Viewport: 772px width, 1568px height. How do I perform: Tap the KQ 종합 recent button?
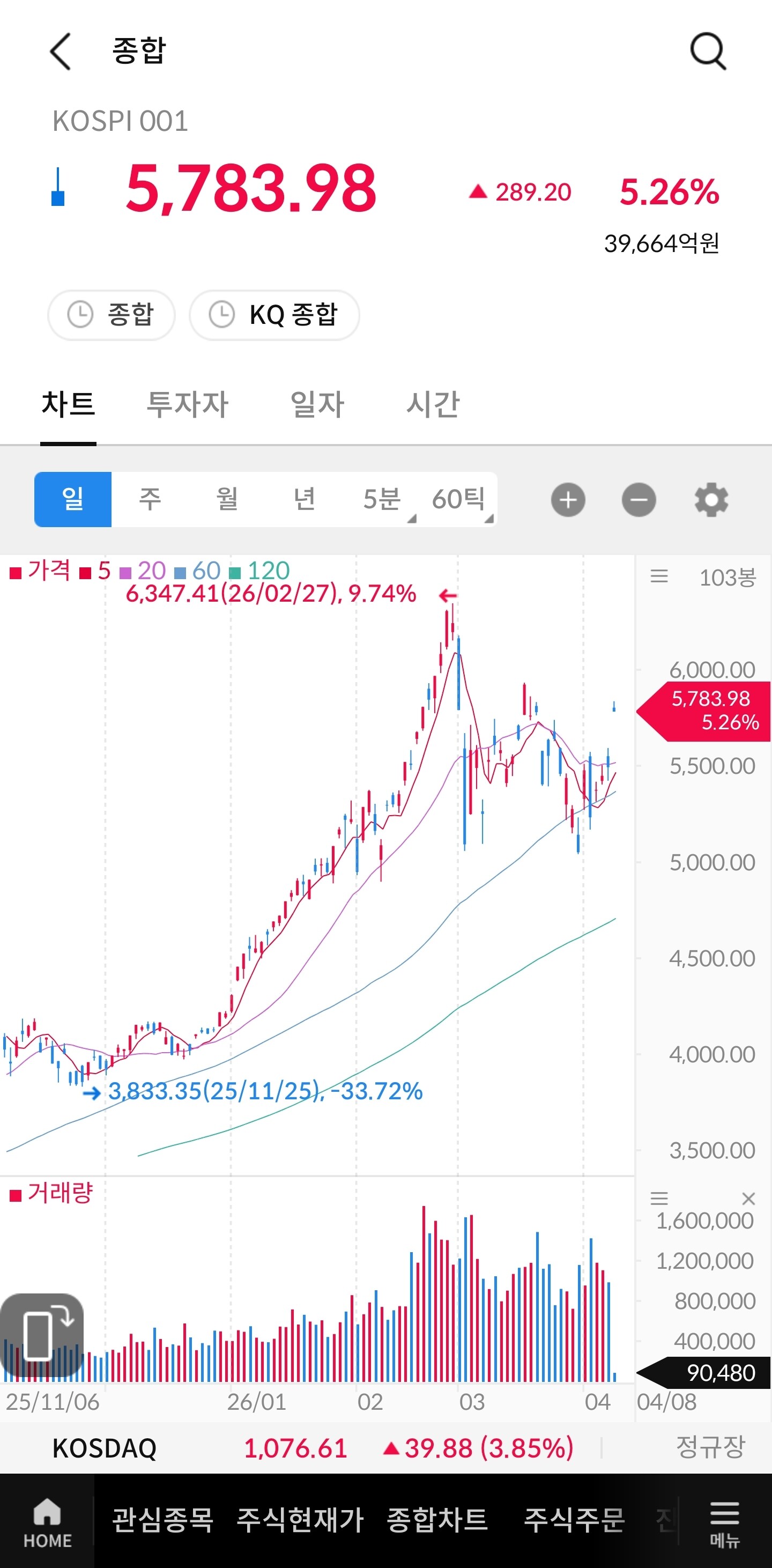coord(274,315)
